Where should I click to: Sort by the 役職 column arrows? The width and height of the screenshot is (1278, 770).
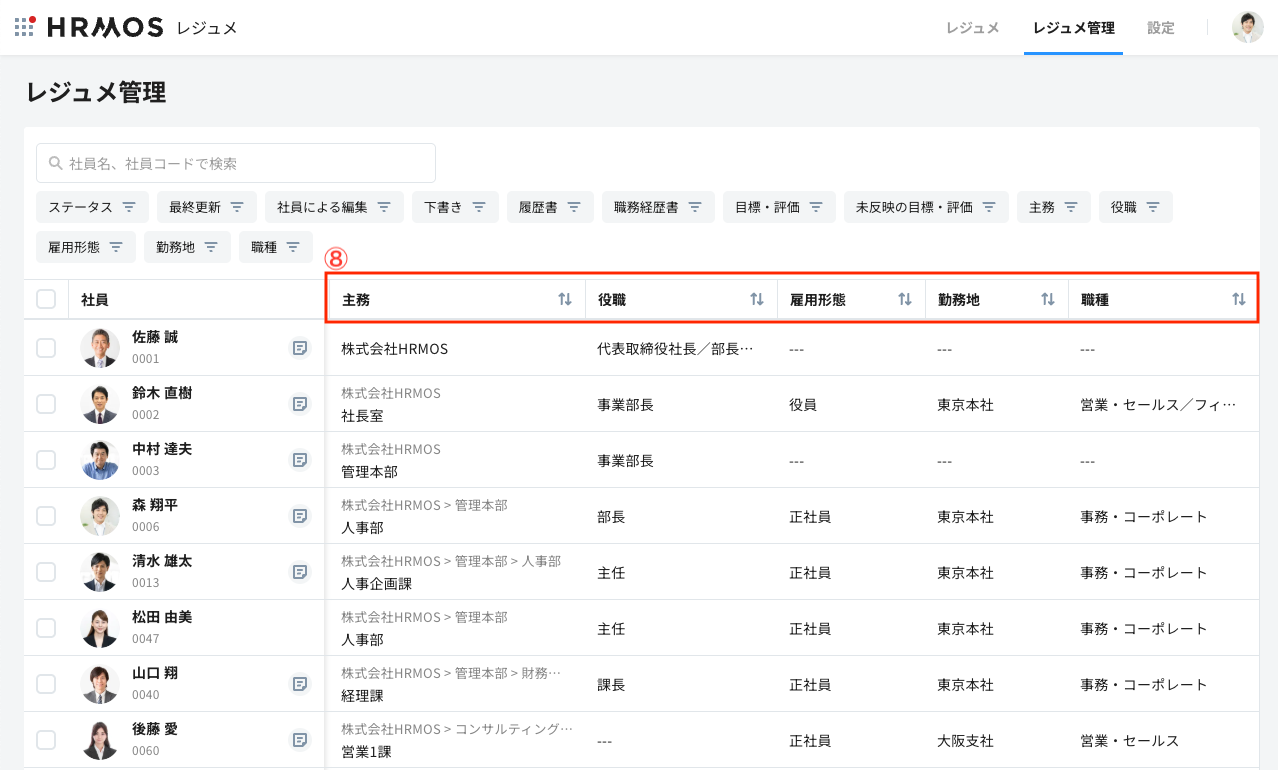757,300
